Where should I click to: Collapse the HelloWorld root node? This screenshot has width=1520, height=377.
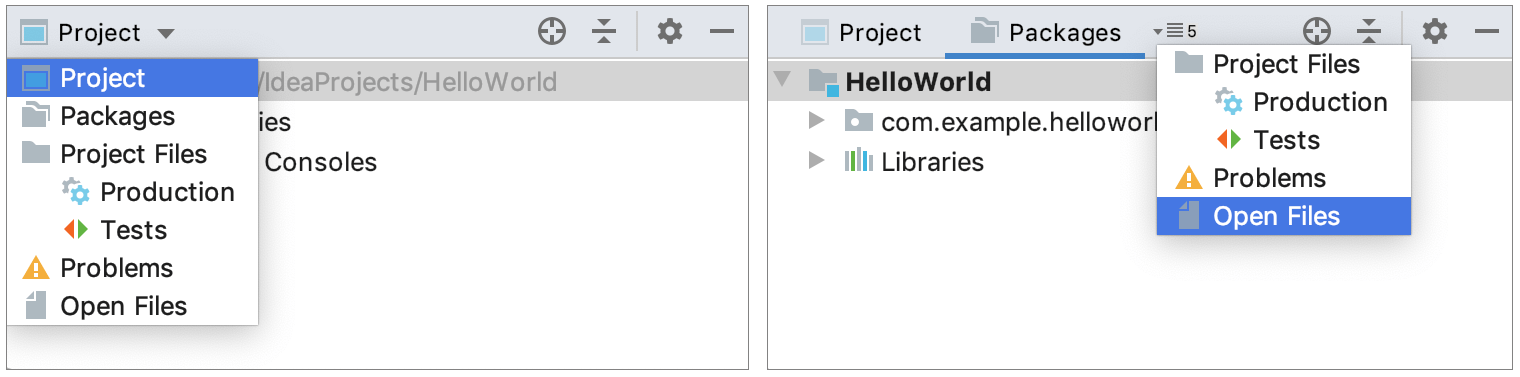(x=783, y=80)
